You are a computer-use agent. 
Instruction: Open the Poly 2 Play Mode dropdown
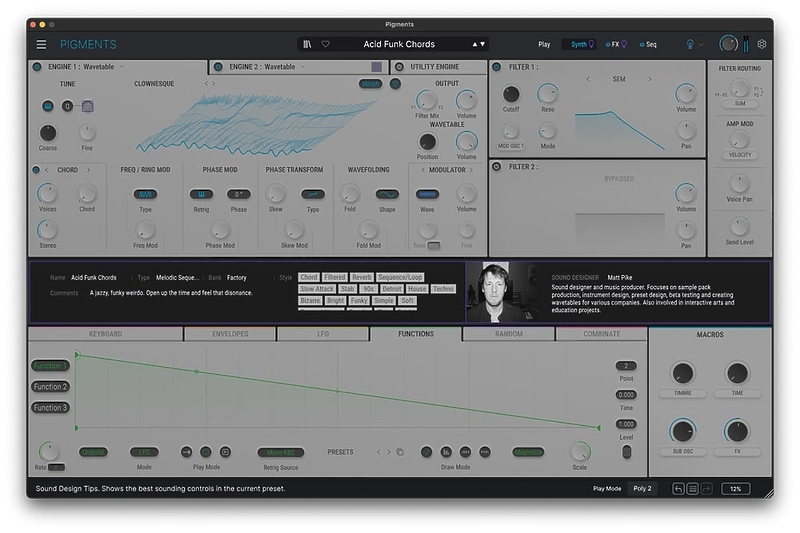coord(642,489)
